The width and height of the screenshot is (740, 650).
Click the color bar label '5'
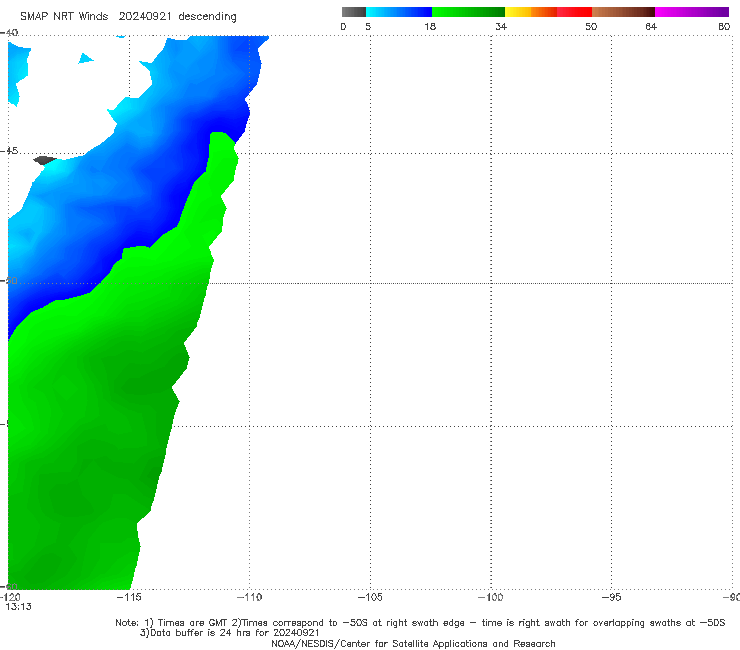click(x=368, y=26)
